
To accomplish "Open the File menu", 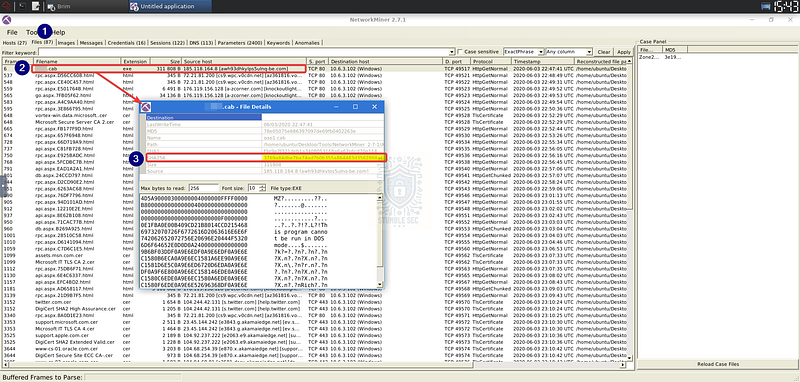I will 12,32.
